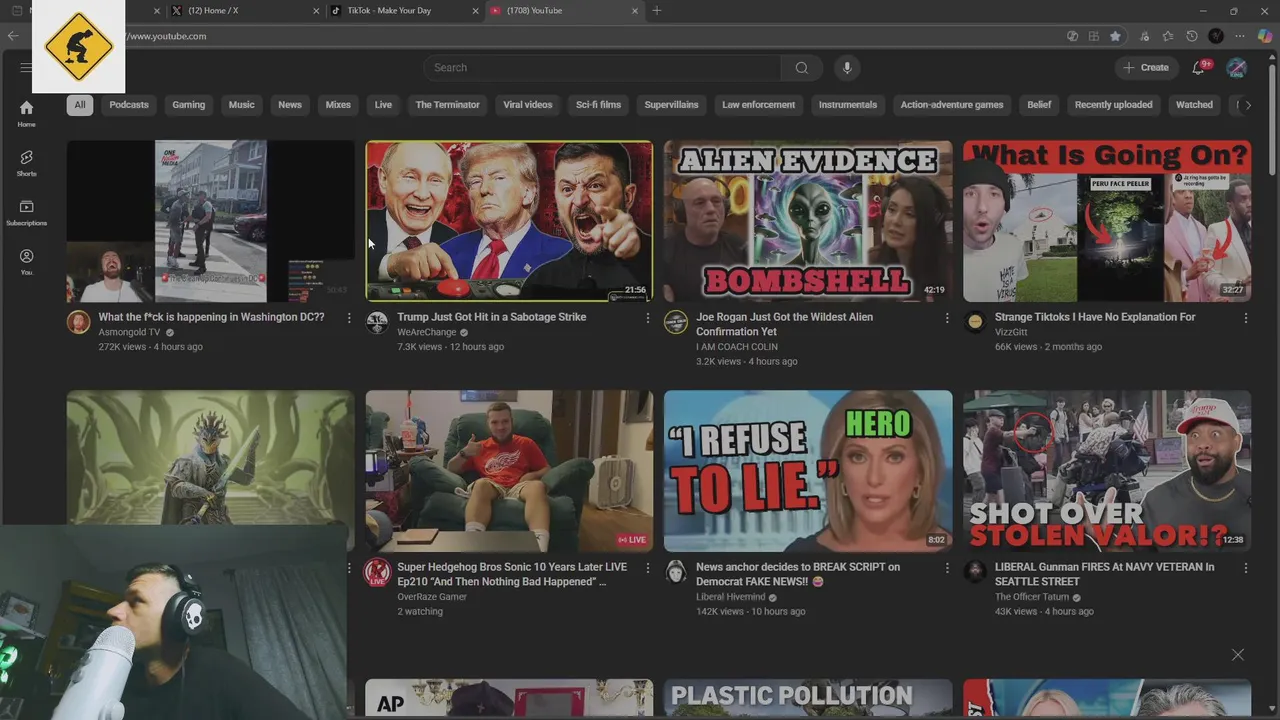Go to Home in the sidebar
This screenshot has width=1280, height=720.
click(x=26, y=114)
